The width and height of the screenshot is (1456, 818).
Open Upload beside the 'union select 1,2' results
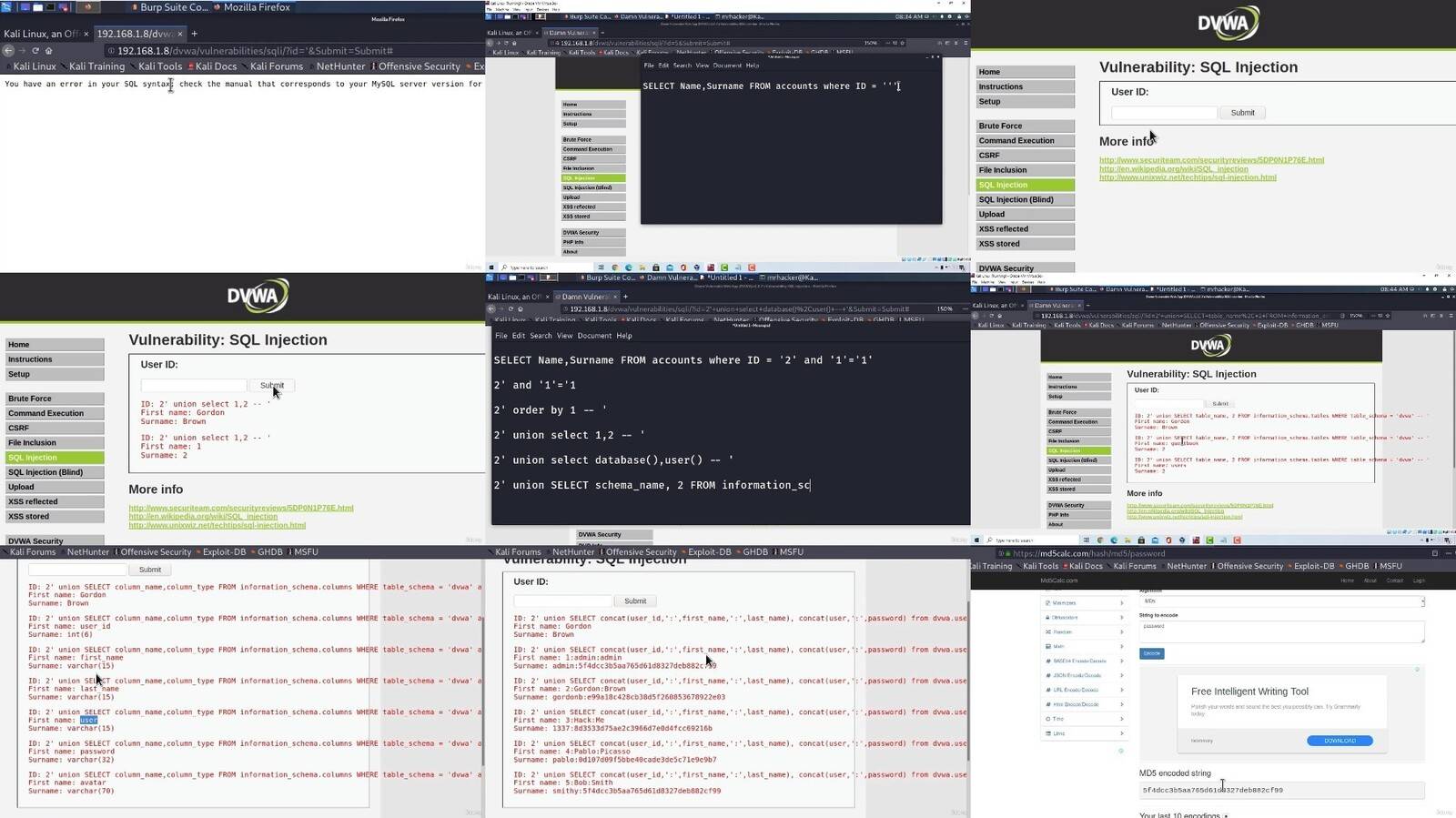55,487
